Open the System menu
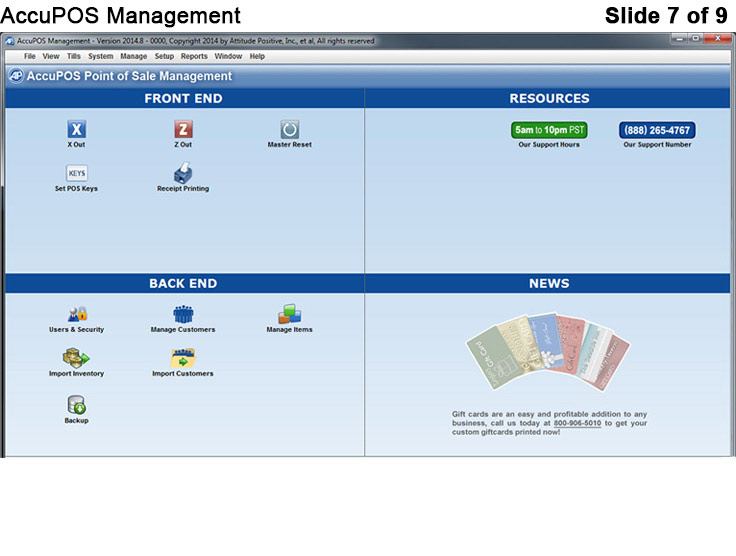 click(x=100, y=56)
